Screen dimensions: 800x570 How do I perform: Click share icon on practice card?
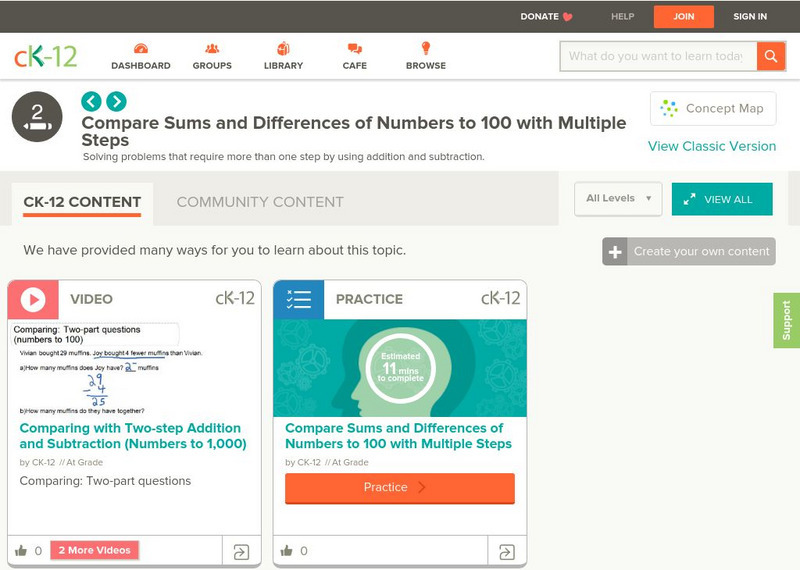[507, 552]
